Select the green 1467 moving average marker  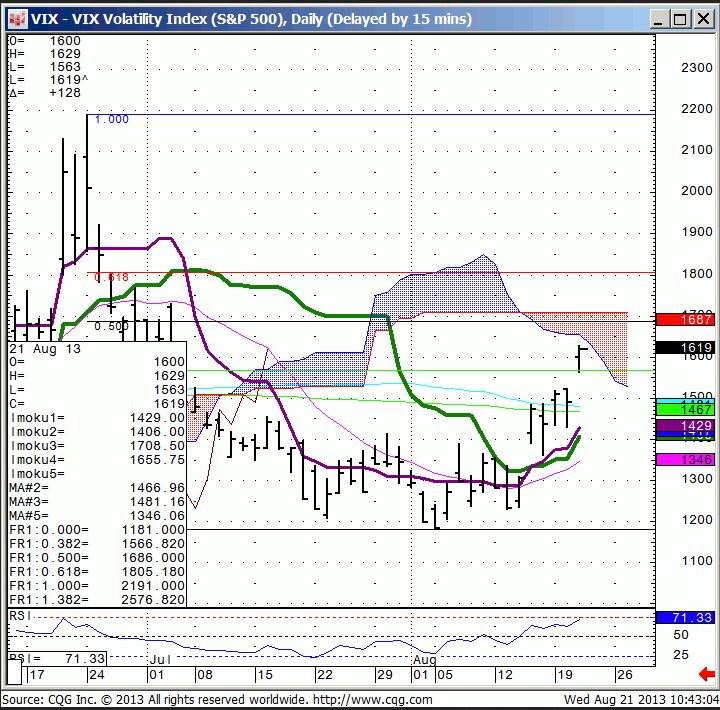685,410
